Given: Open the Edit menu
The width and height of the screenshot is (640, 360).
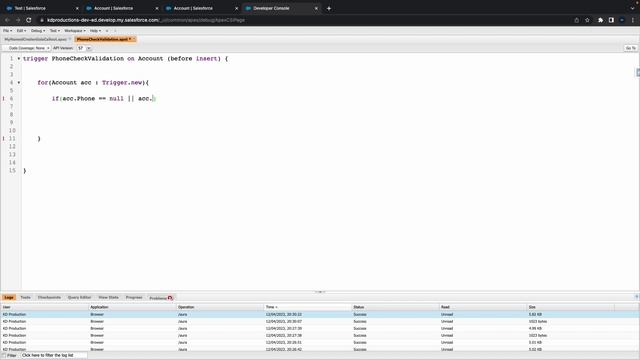Looking at the screenshot, I should (x=21, y=31).
